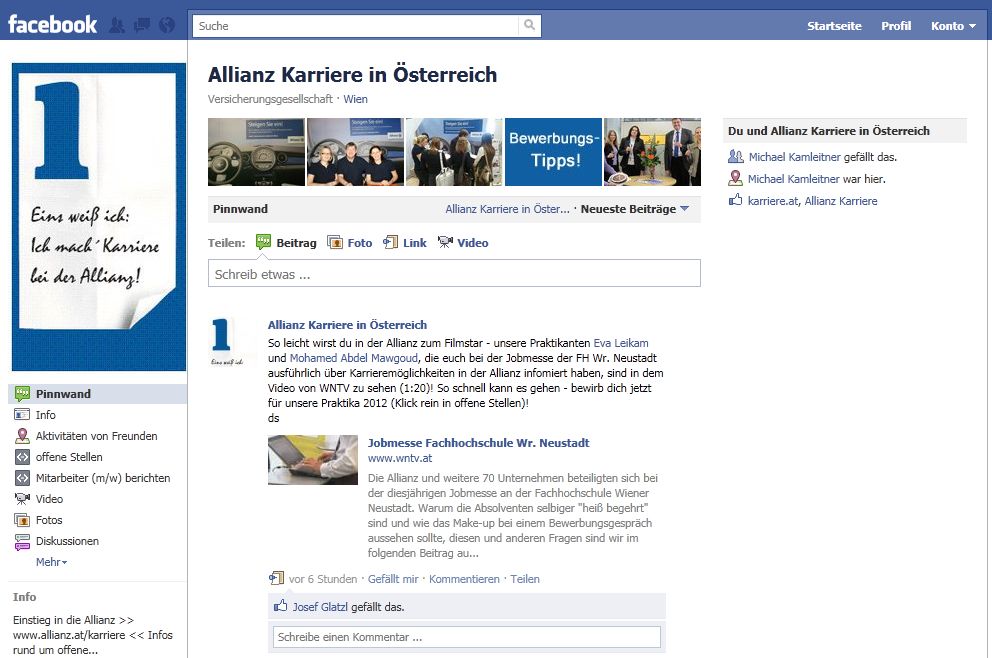
Task: Click Michael Kamleitner gefällt das name
Action: [x=795, y=157]
